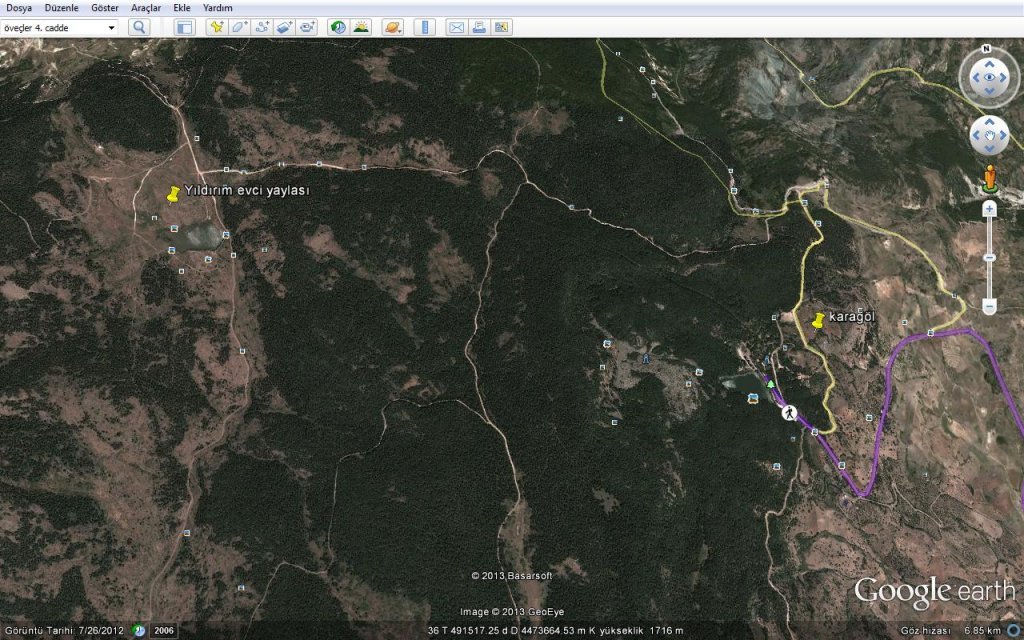The height and width of the screenshot is (640, 1024).
Task: Click the email envelope icon
Action: [x=456, y=27]
